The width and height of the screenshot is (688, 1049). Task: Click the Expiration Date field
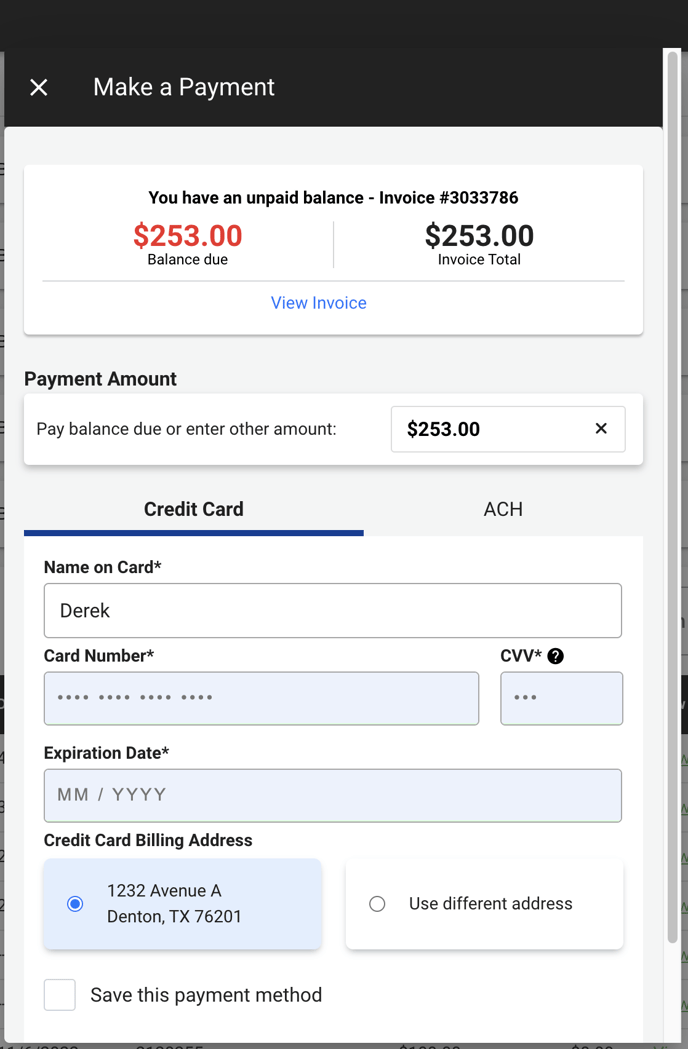[x=333, y=795]
